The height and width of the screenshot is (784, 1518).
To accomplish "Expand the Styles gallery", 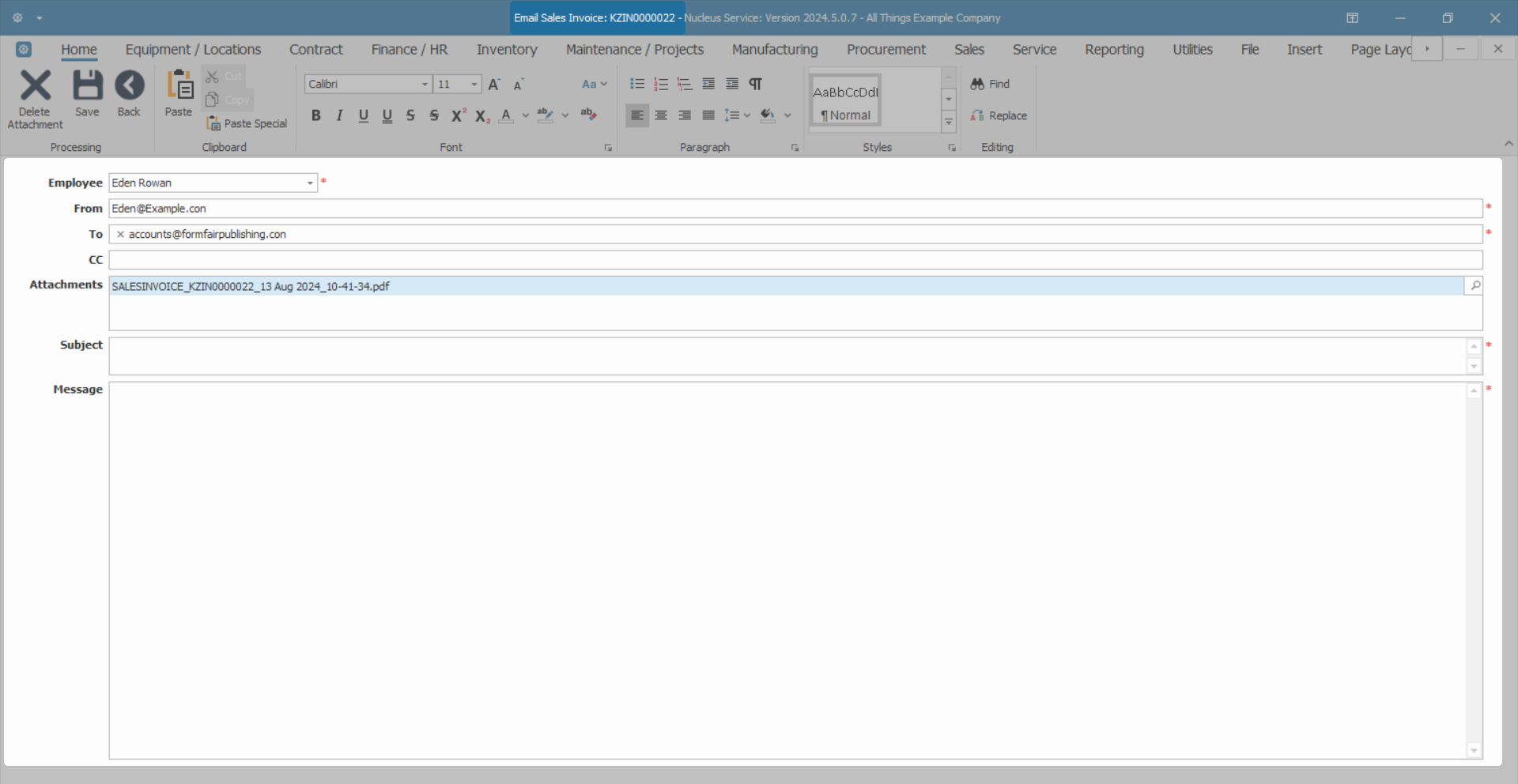I will (949, 122).
